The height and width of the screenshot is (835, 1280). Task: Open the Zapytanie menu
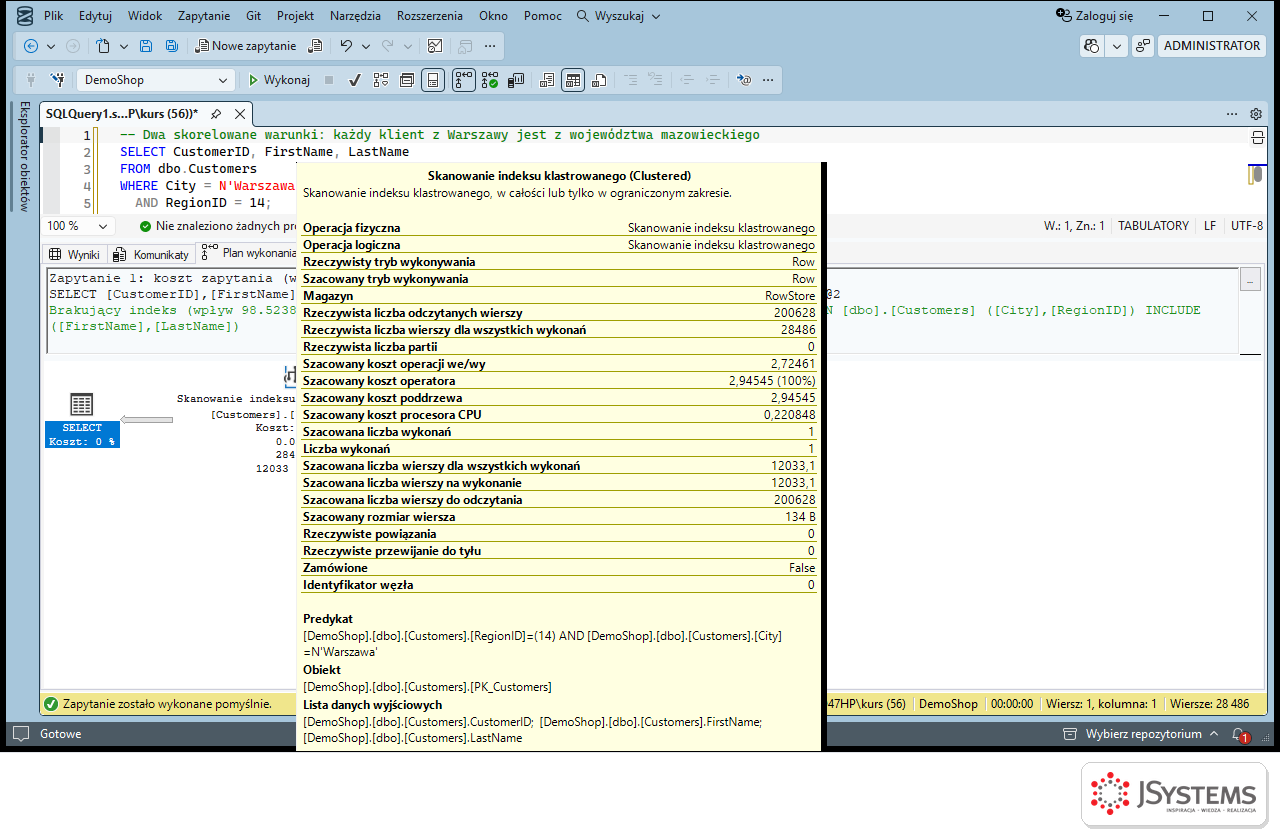204,16
